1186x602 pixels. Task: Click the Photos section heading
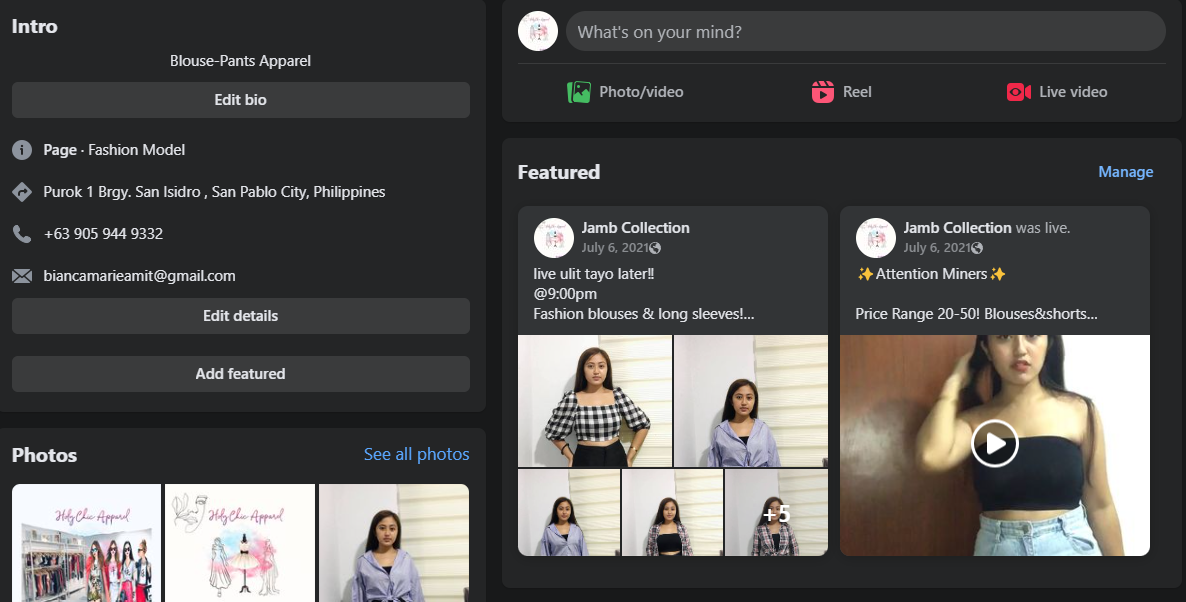click(45, 455)
